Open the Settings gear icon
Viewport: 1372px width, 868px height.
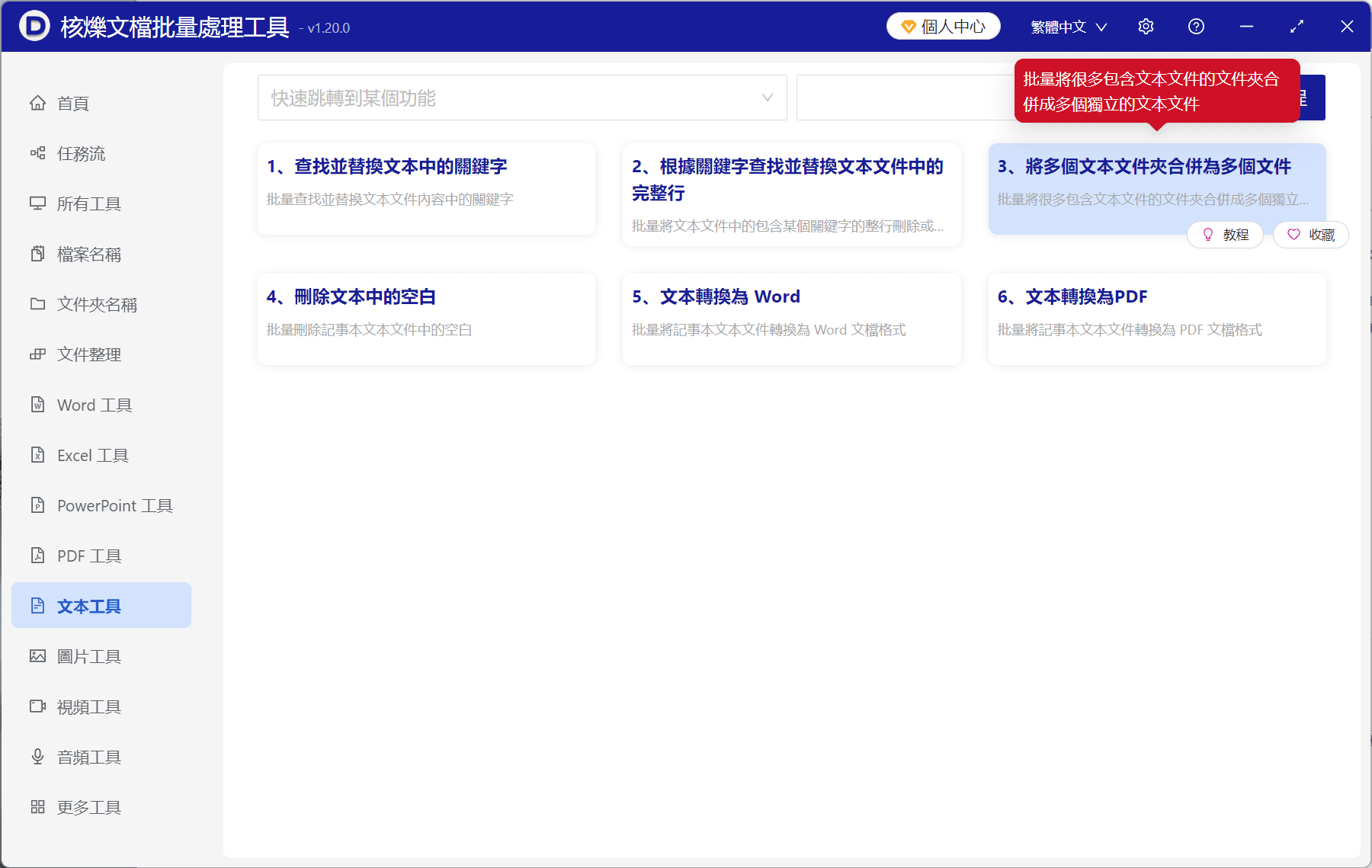(x=1146, y=26)
